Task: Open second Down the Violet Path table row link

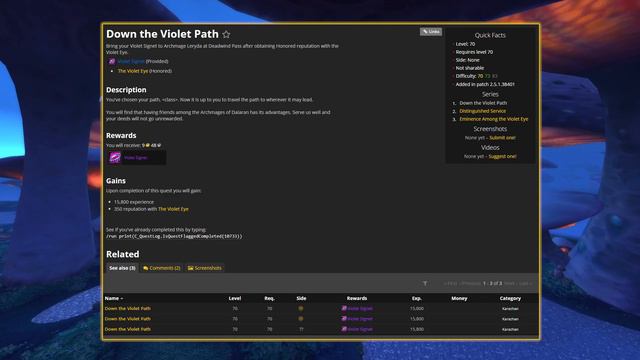Action: click(x=128, y=319)
